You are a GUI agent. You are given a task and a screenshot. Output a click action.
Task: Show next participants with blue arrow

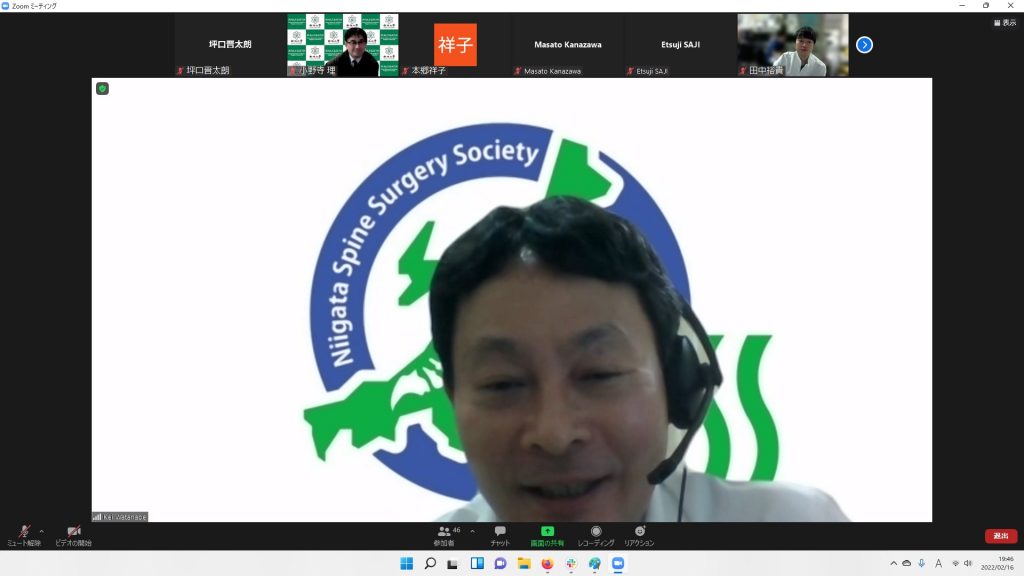coord(864,45)
